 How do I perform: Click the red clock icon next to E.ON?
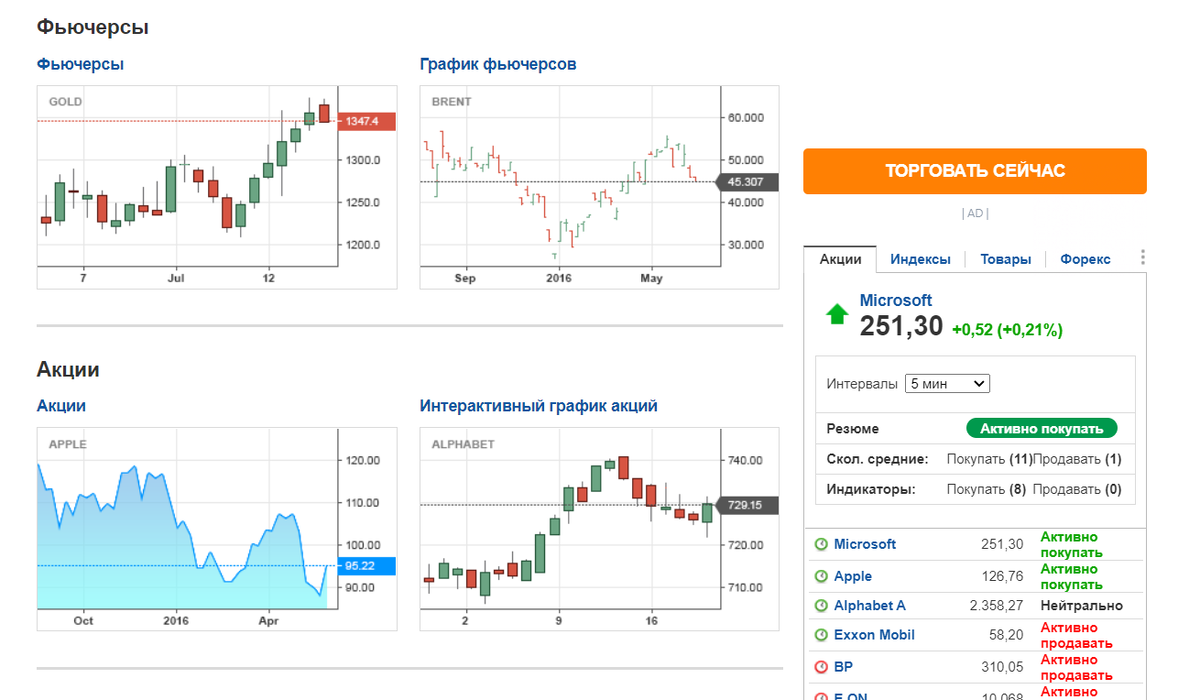(x=823, y=696)
